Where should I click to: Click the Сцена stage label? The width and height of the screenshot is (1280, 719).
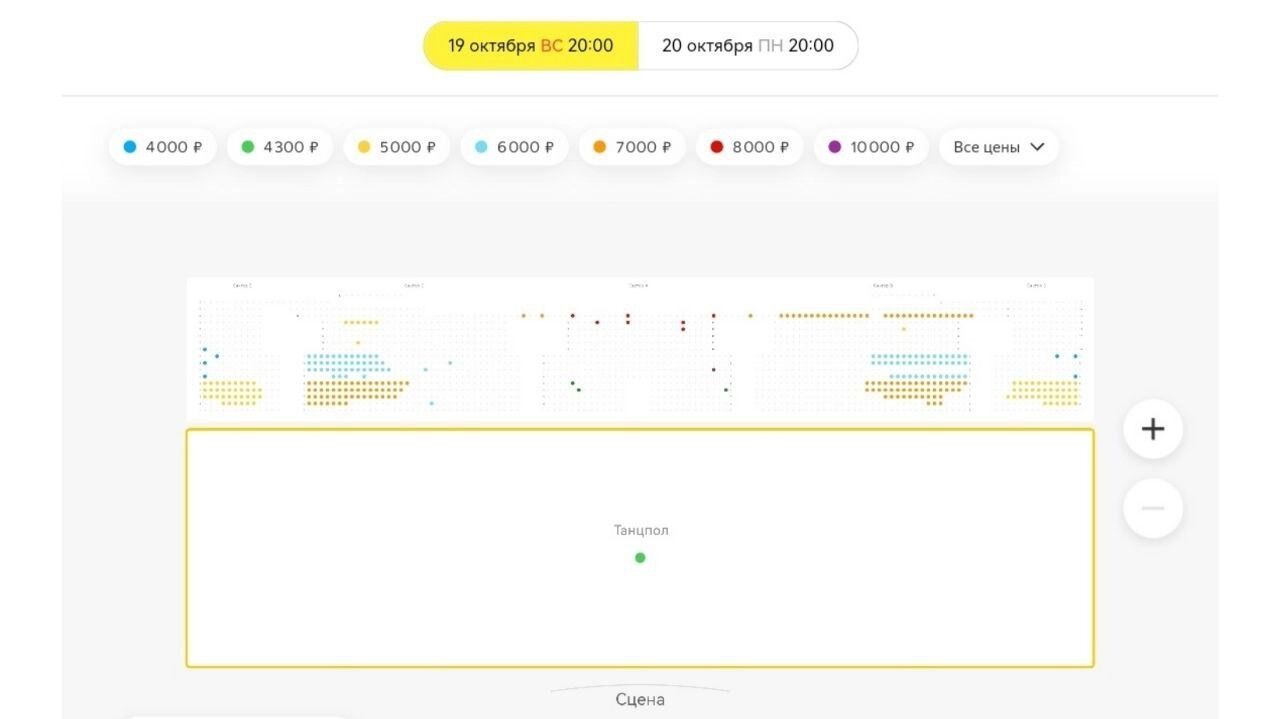tap(640, 699)
